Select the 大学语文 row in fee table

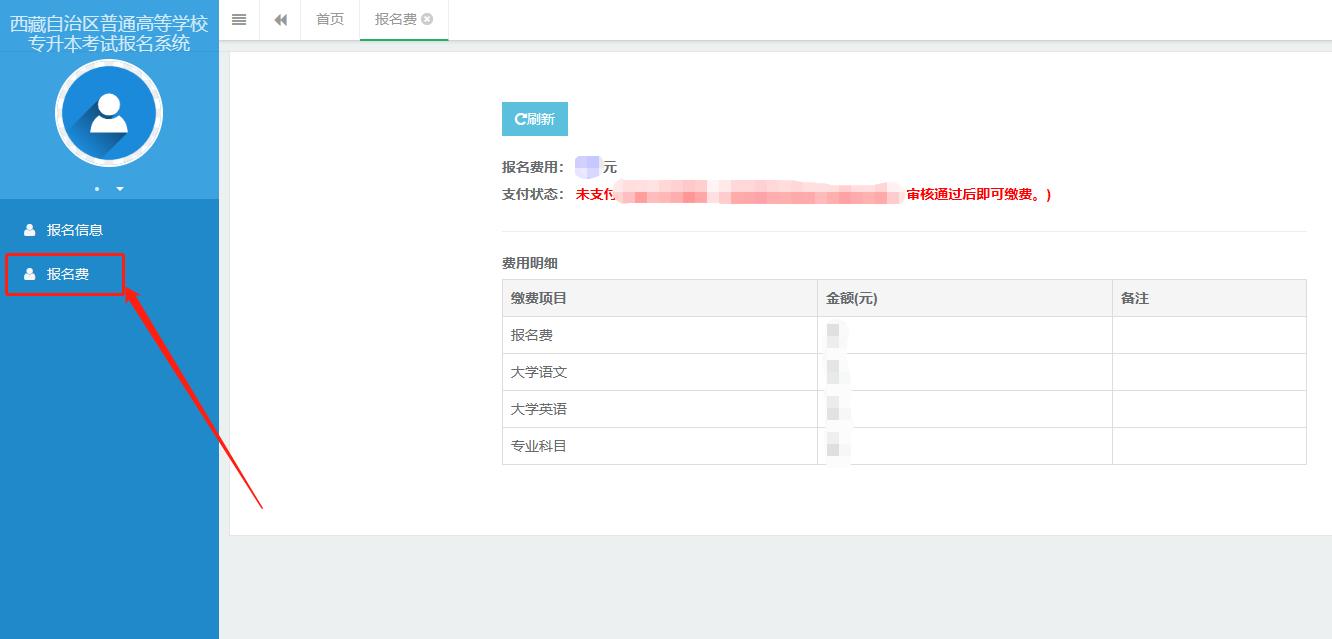539,372
